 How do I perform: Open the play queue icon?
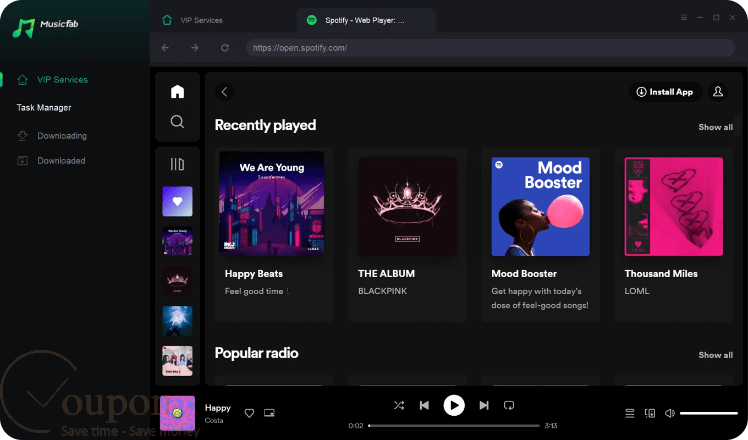630,413
